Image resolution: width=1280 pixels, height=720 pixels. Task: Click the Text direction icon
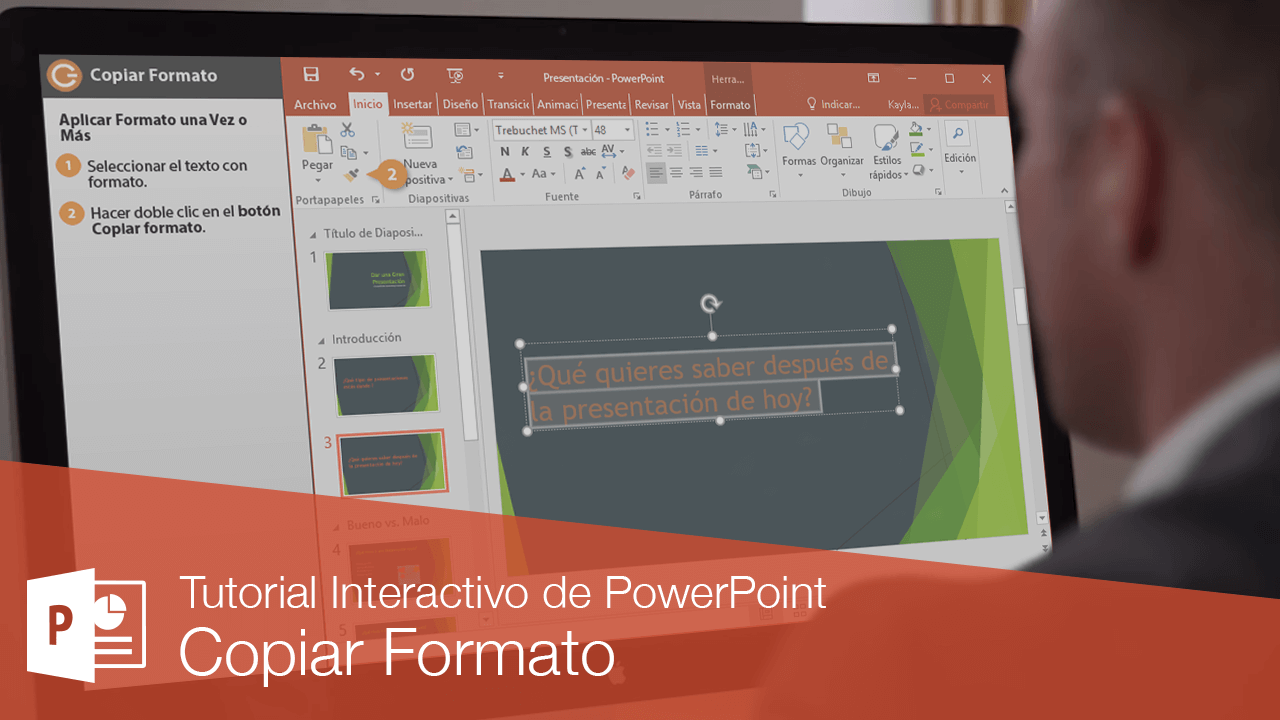click(752, 129)
